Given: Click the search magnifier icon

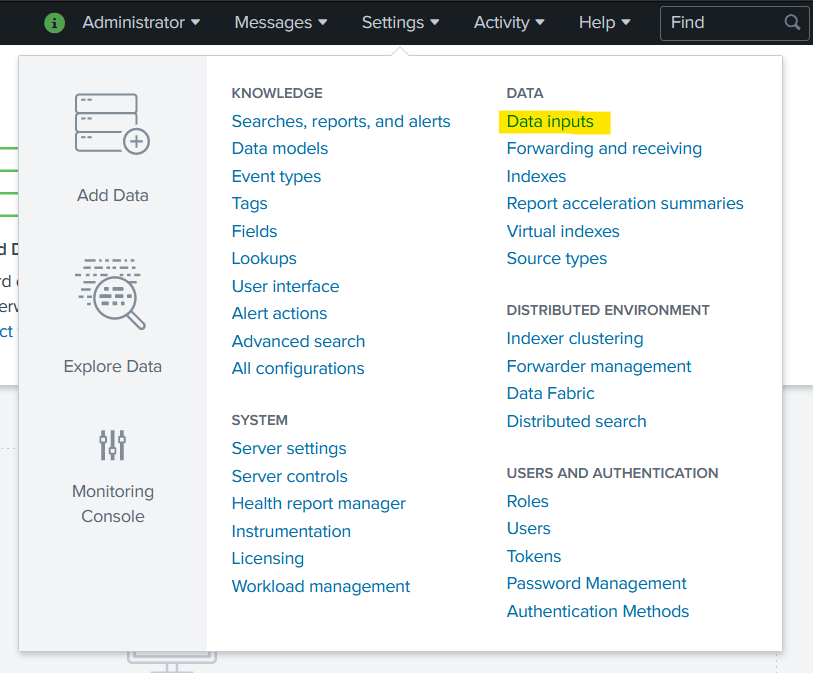Looking at the screenshot, I should tap(792, 22).
